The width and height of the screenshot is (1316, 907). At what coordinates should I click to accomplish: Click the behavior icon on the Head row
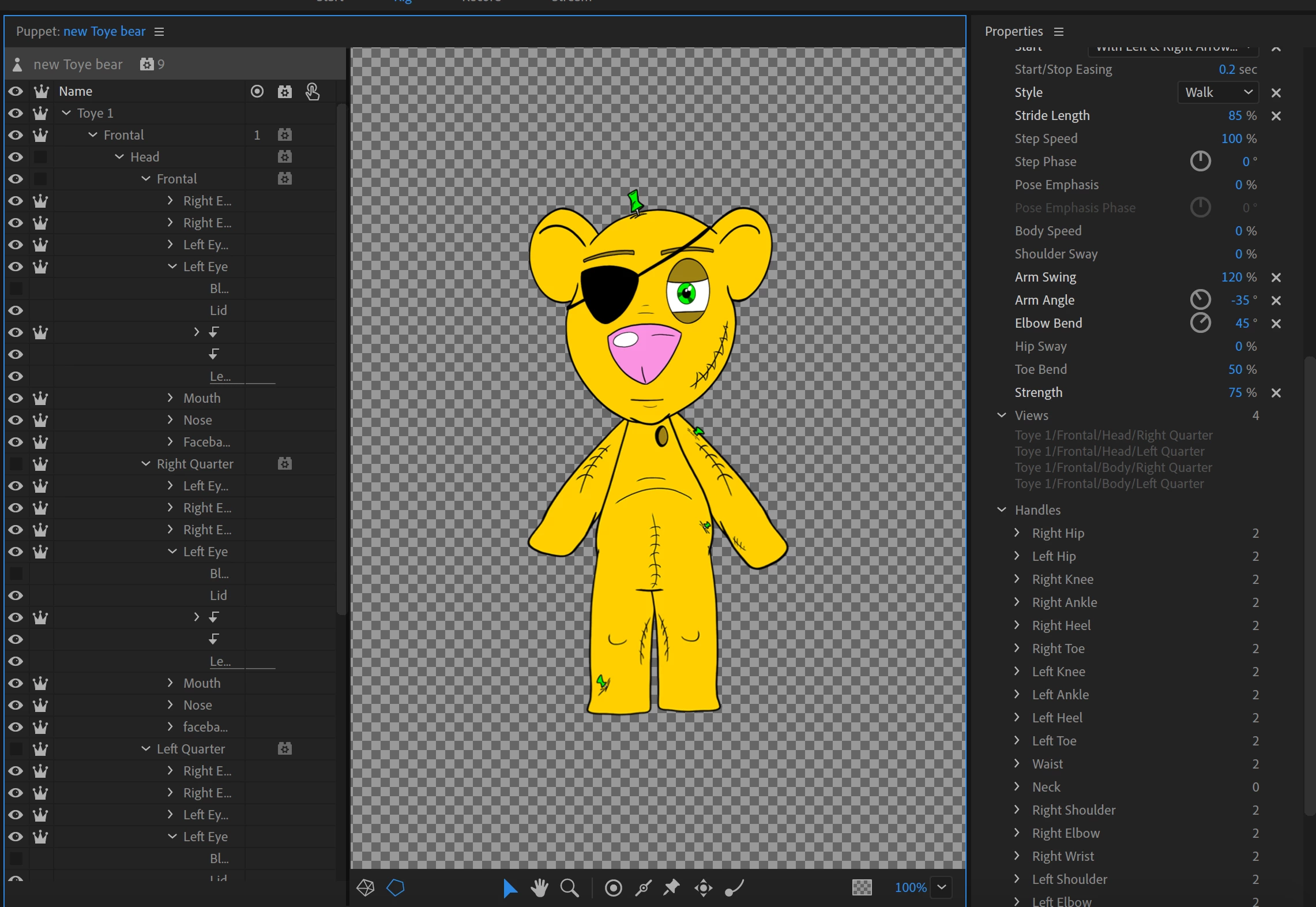(285, 157)
